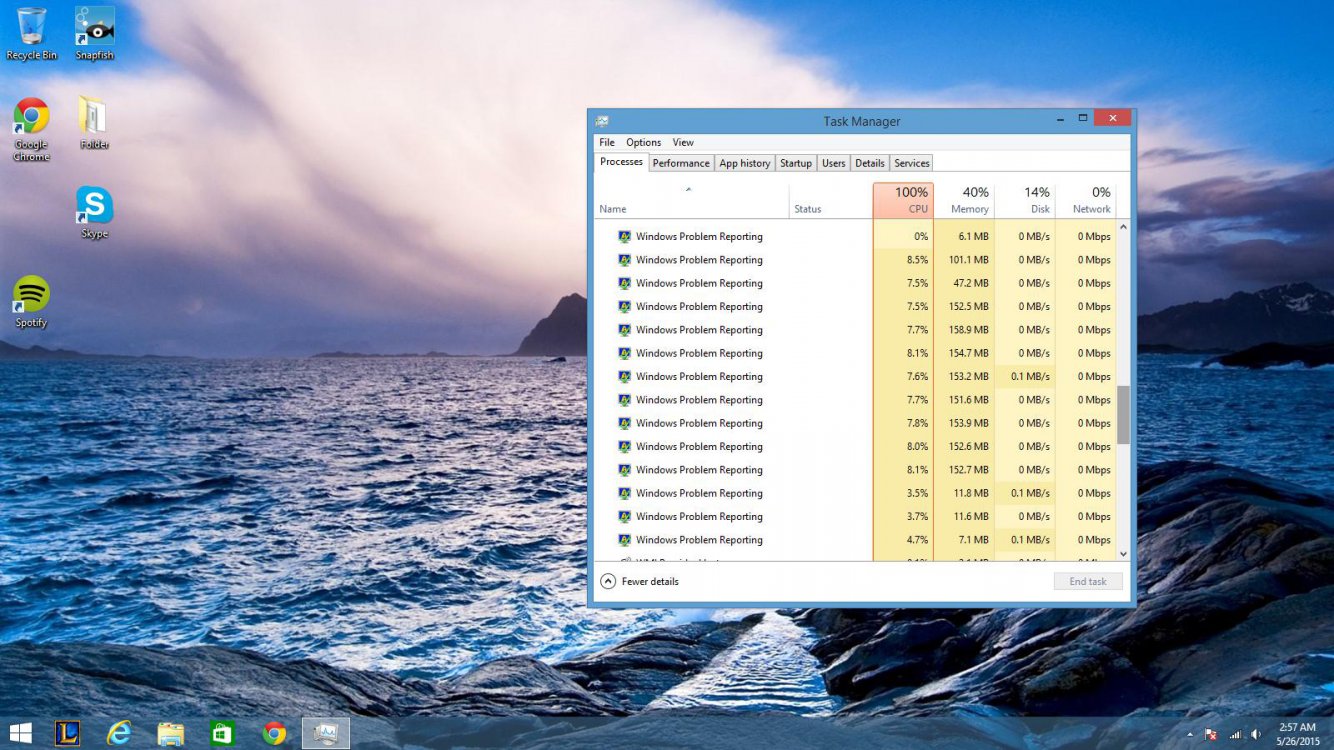Sort by the 100% CPU column header
The image size is (1334, 750).
click(903, 200)
